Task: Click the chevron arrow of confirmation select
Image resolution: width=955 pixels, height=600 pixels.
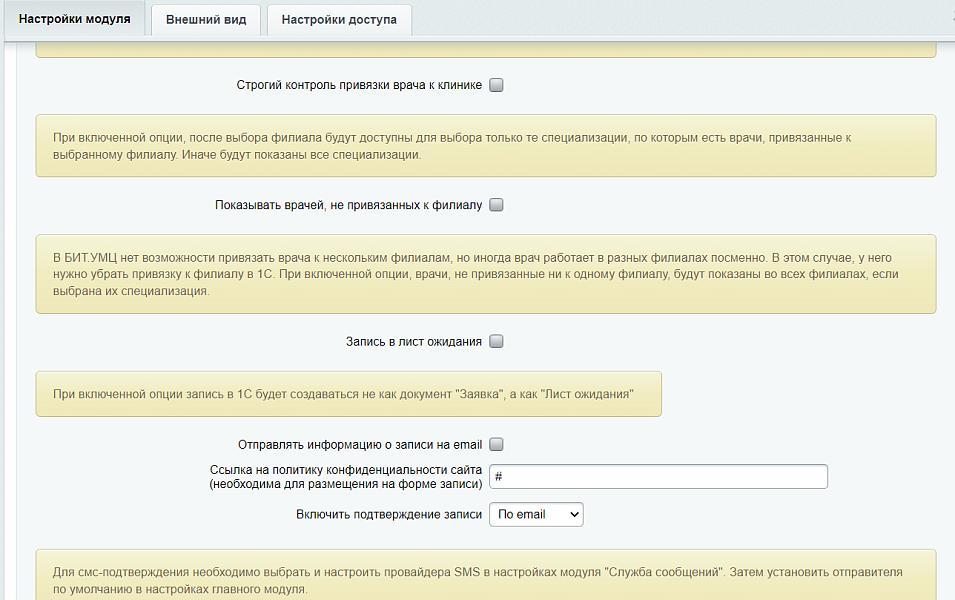Action: coord(573,515)
